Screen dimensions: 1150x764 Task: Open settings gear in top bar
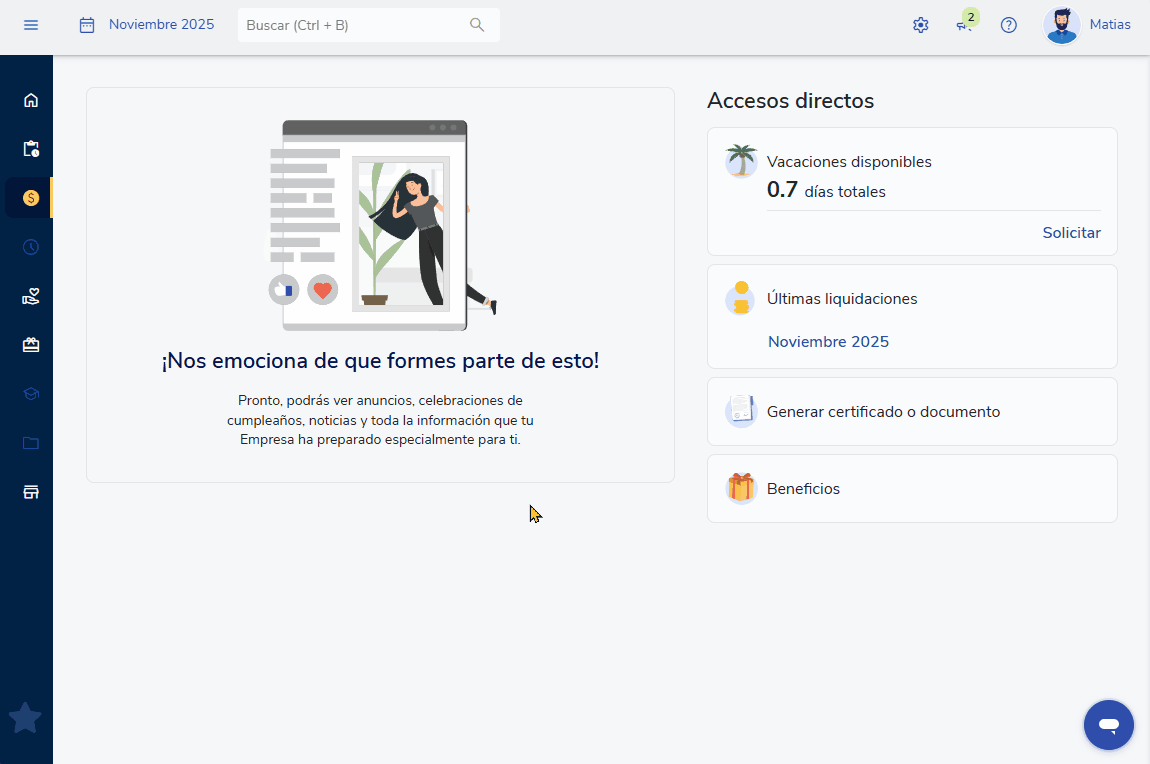point(921,25)
